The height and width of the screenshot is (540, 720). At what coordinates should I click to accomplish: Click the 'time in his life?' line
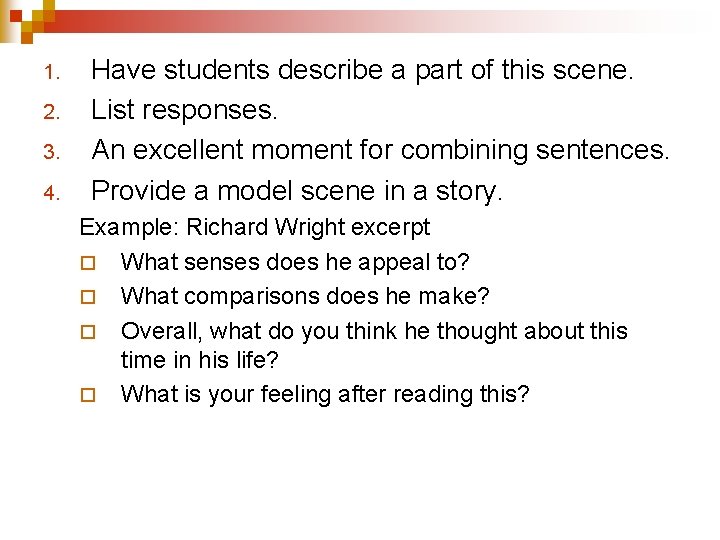click(x=200, y=360)
